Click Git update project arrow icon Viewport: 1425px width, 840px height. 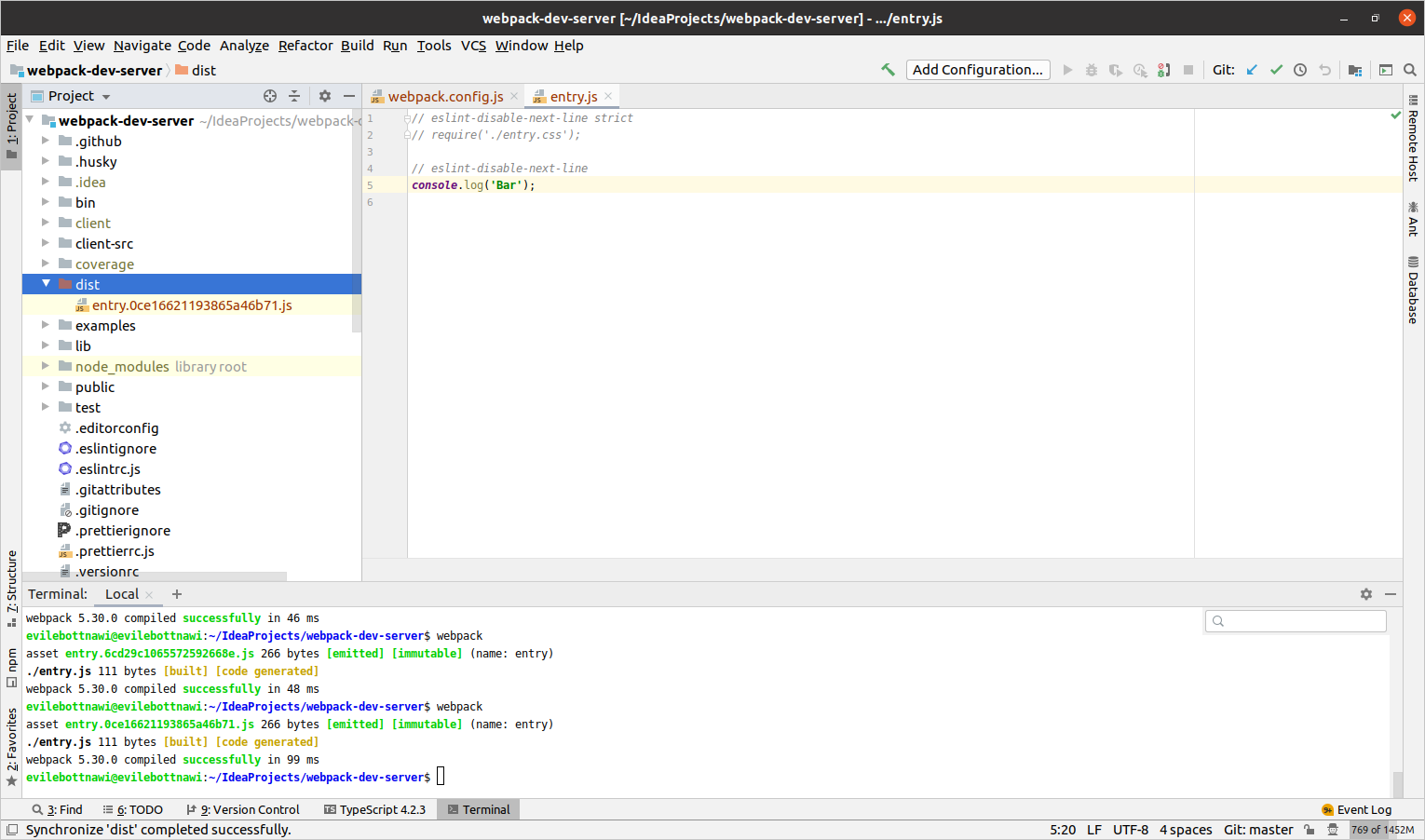[1252, 70]
